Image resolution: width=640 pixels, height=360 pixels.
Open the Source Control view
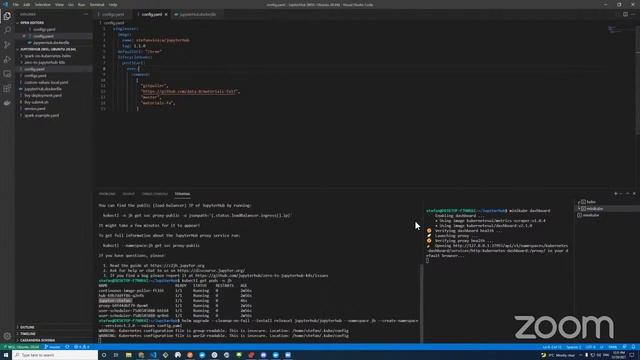pos(7,44)
